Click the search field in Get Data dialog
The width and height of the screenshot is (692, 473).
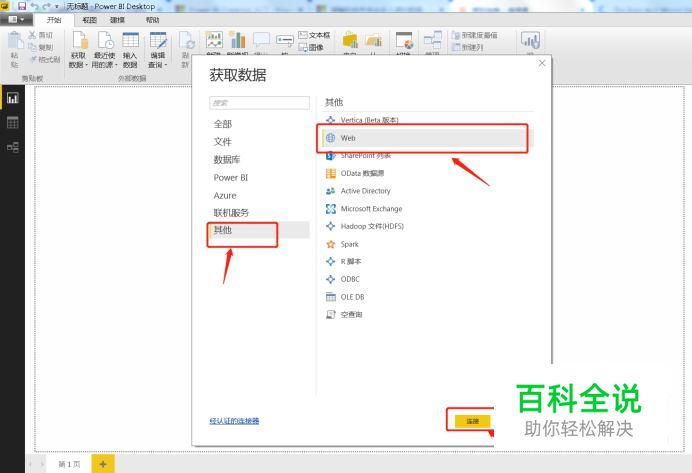(x=260, y=103)
